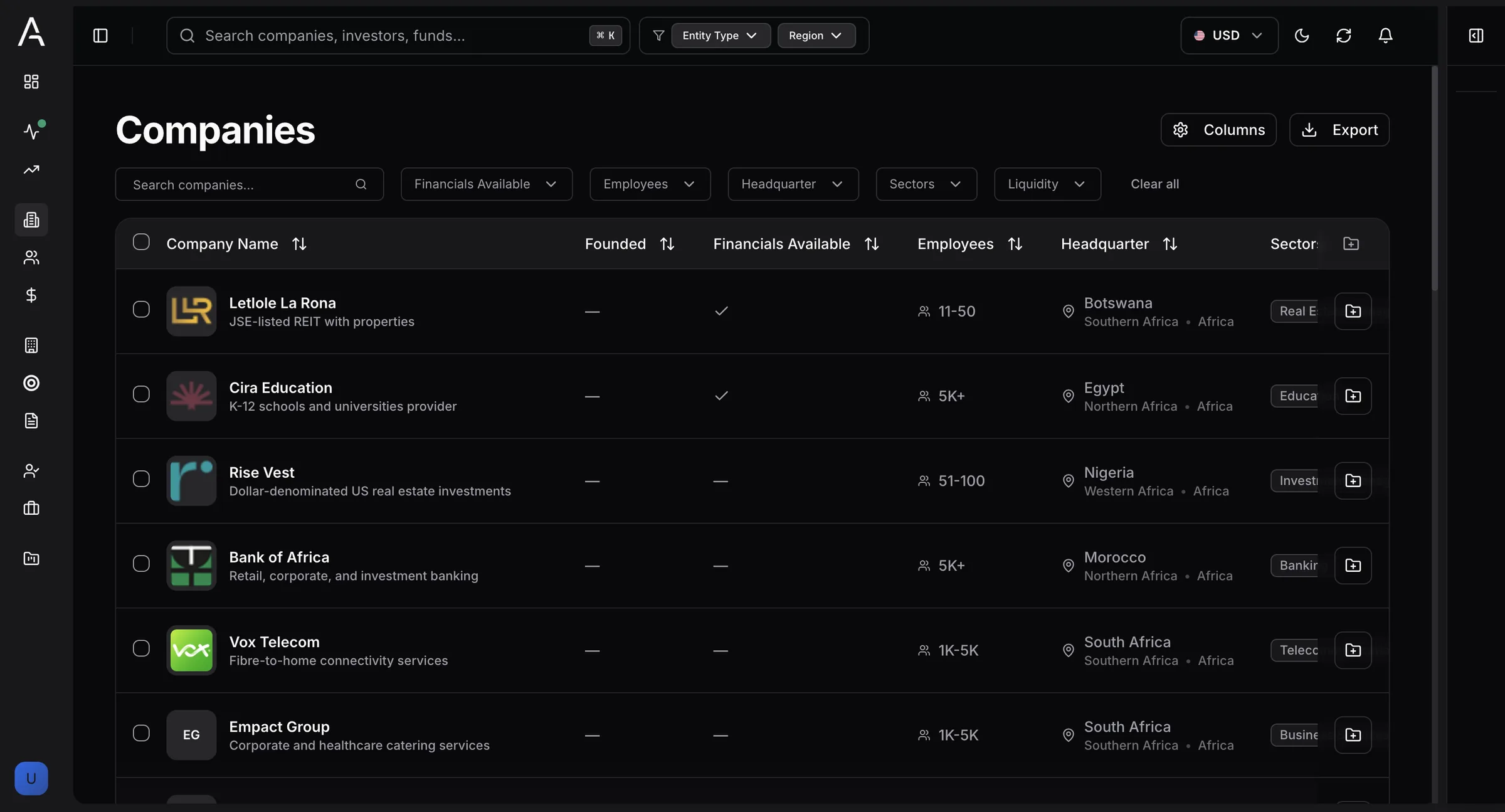Click the Export button
Image resolution: width=1505 pixels, height=812 pixels.
[1339, 130]
